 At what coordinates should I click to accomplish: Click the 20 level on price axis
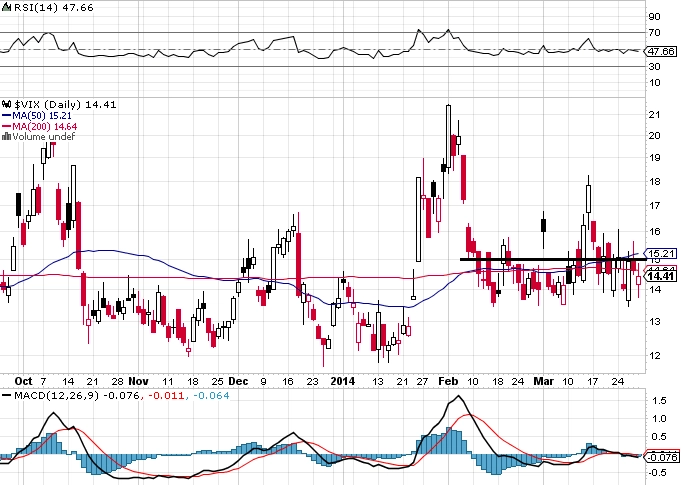tap(654, 136)
